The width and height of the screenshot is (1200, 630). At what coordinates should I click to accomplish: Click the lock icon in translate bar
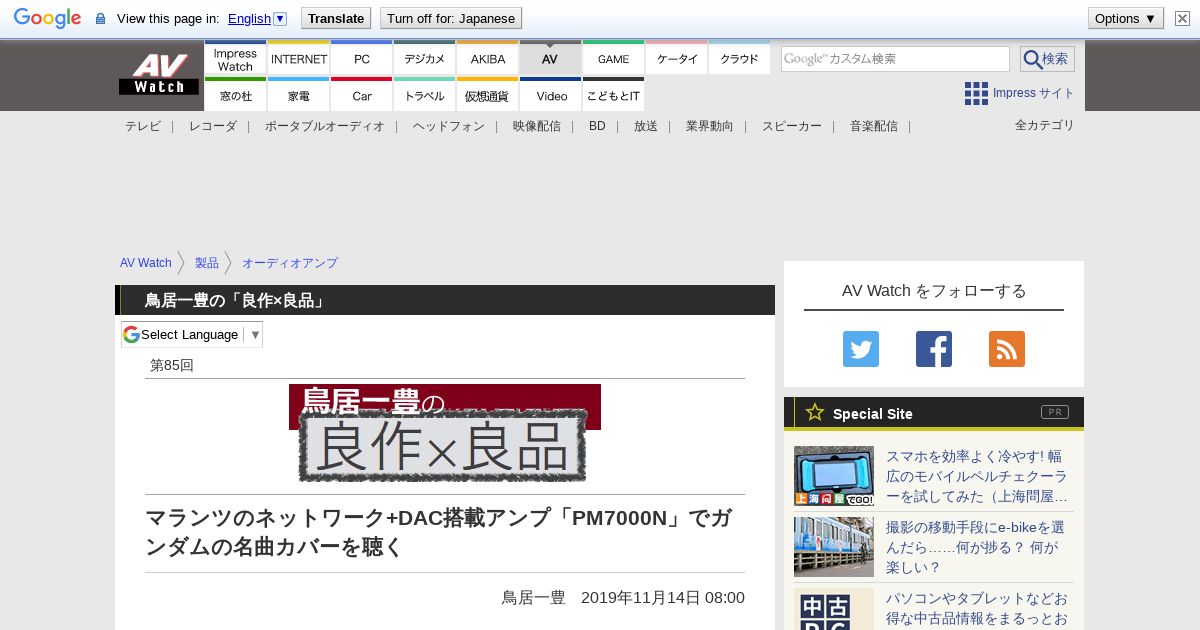coord(100,19)
